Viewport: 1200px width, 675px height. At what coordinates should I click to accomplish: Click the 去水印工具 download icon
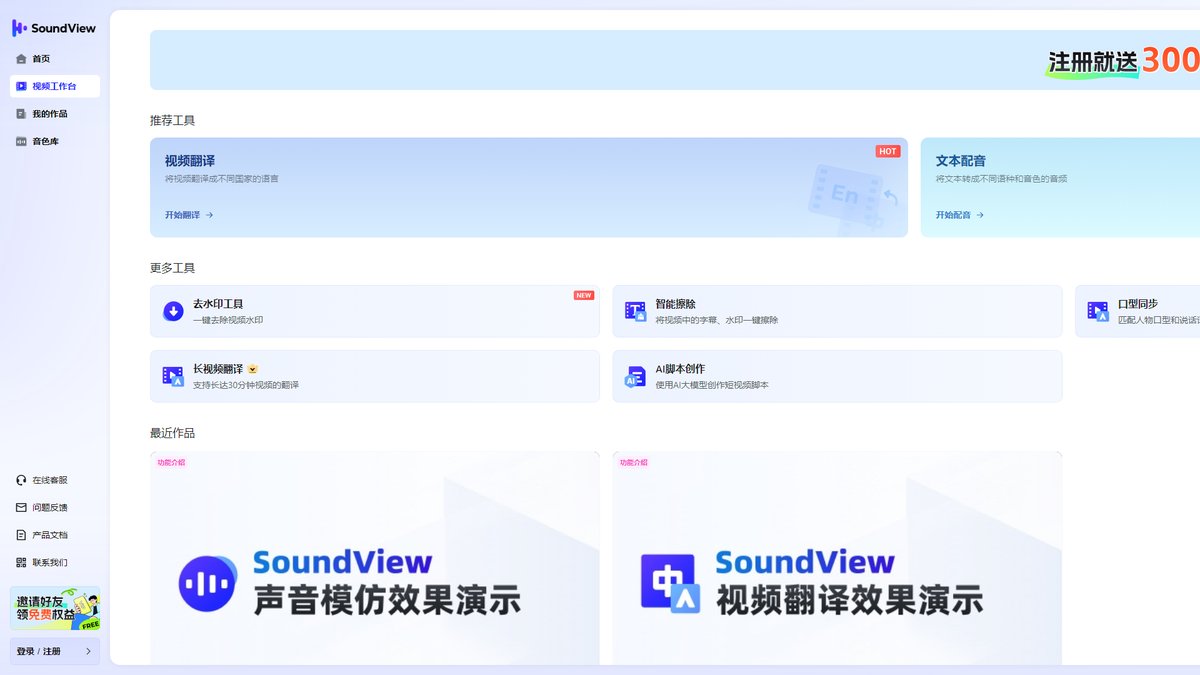pyautogui.click(x=173, y=311)
